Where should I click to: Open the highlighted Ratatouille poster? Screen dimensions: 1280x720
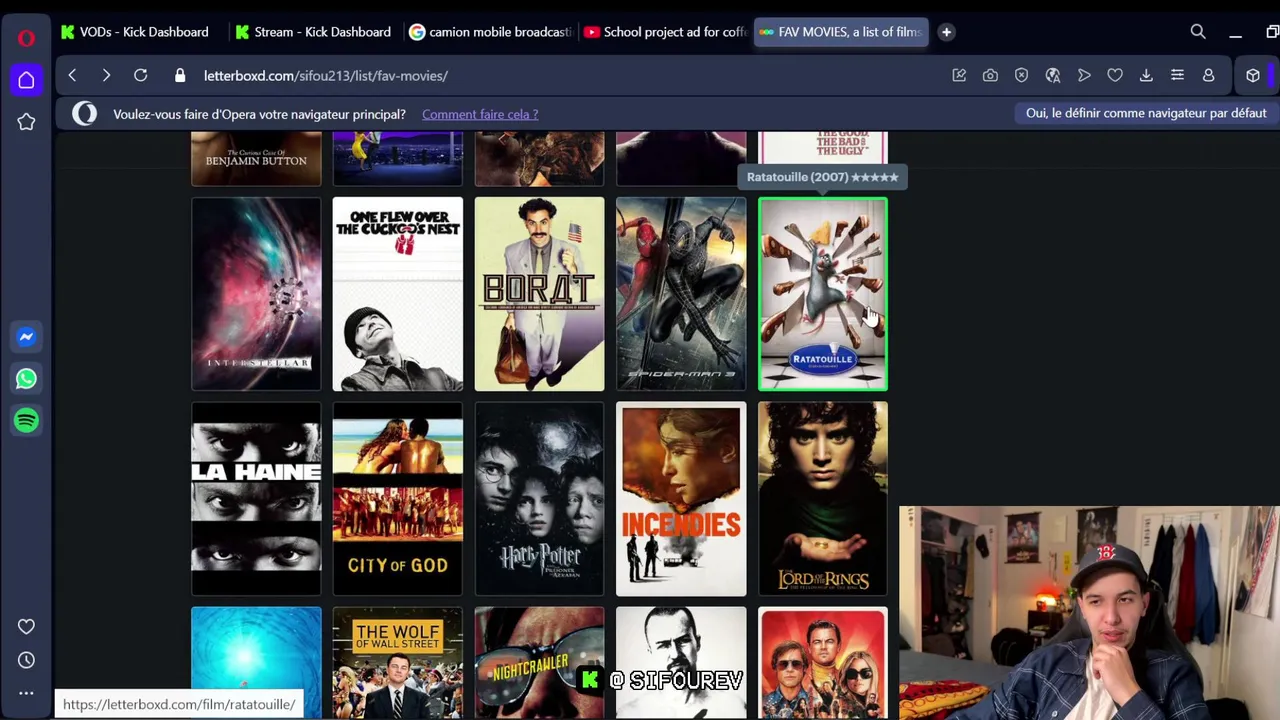point(823,294)
